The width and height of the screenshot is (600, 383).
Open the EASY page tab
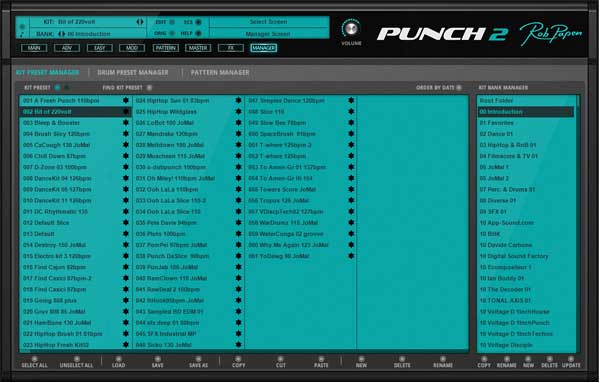[99, 48]
